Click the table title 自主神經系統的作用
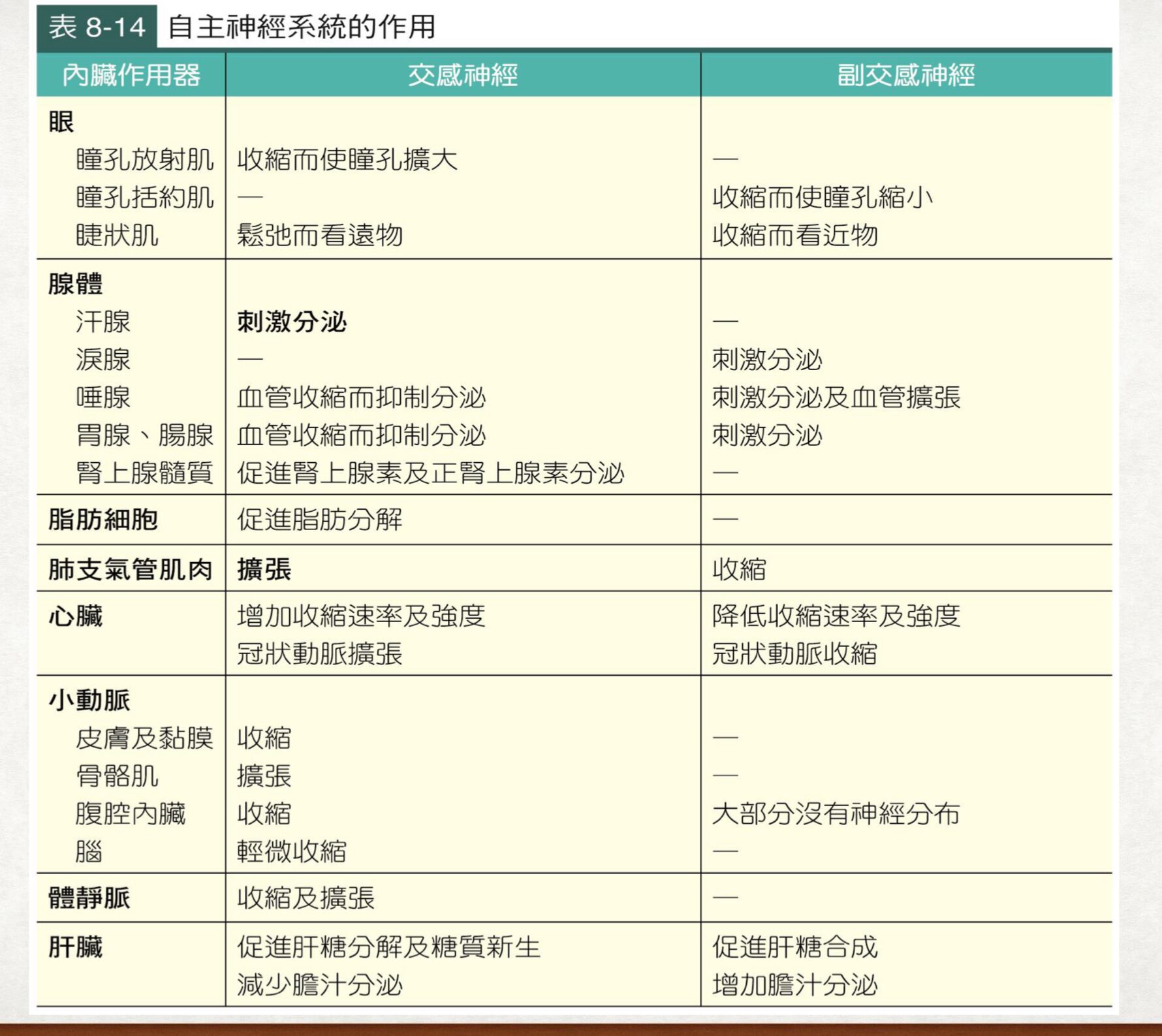The height and width of the screenshot is (1036, 1162). pos(302,27)
